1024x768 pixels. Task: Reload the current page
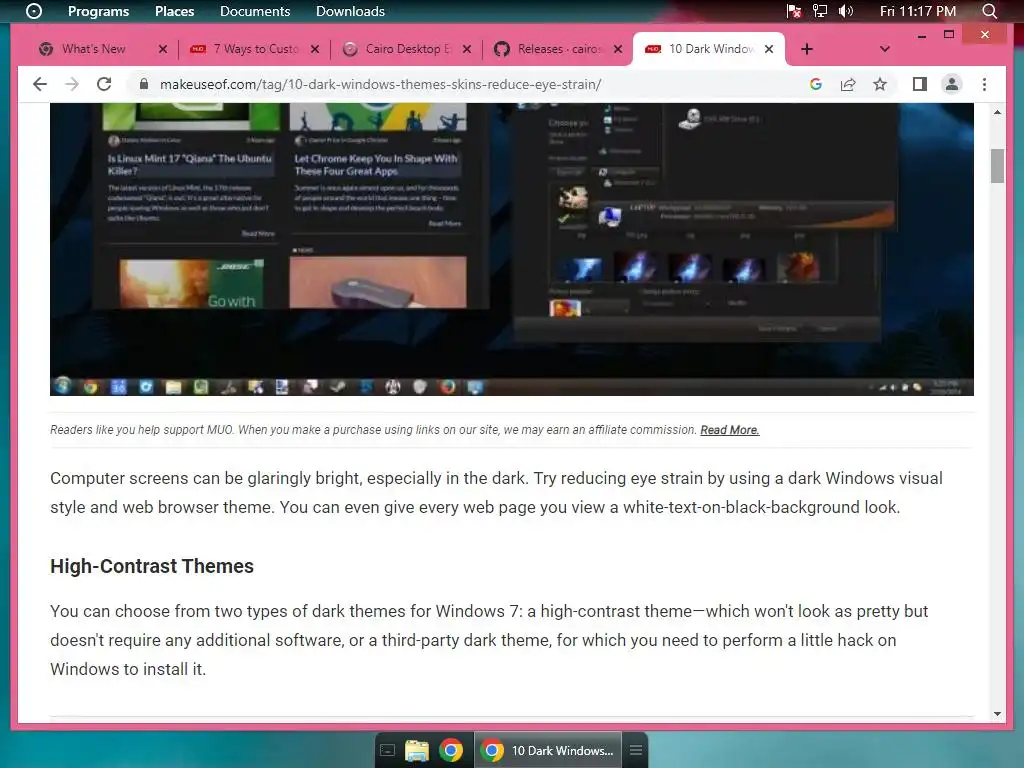[x=104, y=84]
